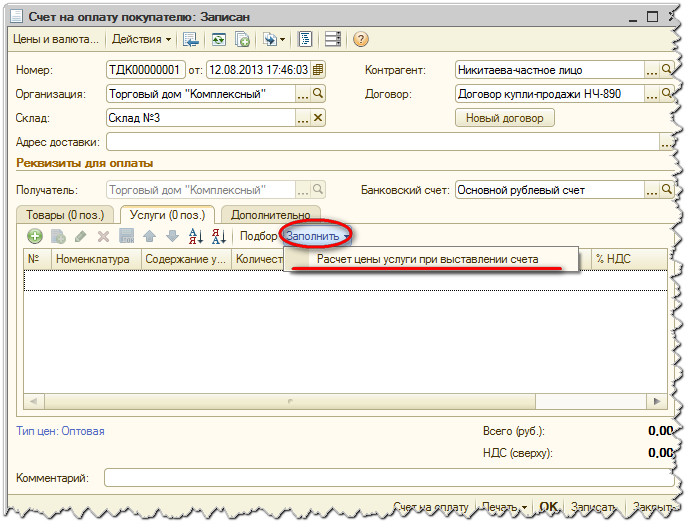This screenshot has height=528, width=692.
Task: Switch to the Товары (0 поз.) tab
Action: click(x=65, y=214)
